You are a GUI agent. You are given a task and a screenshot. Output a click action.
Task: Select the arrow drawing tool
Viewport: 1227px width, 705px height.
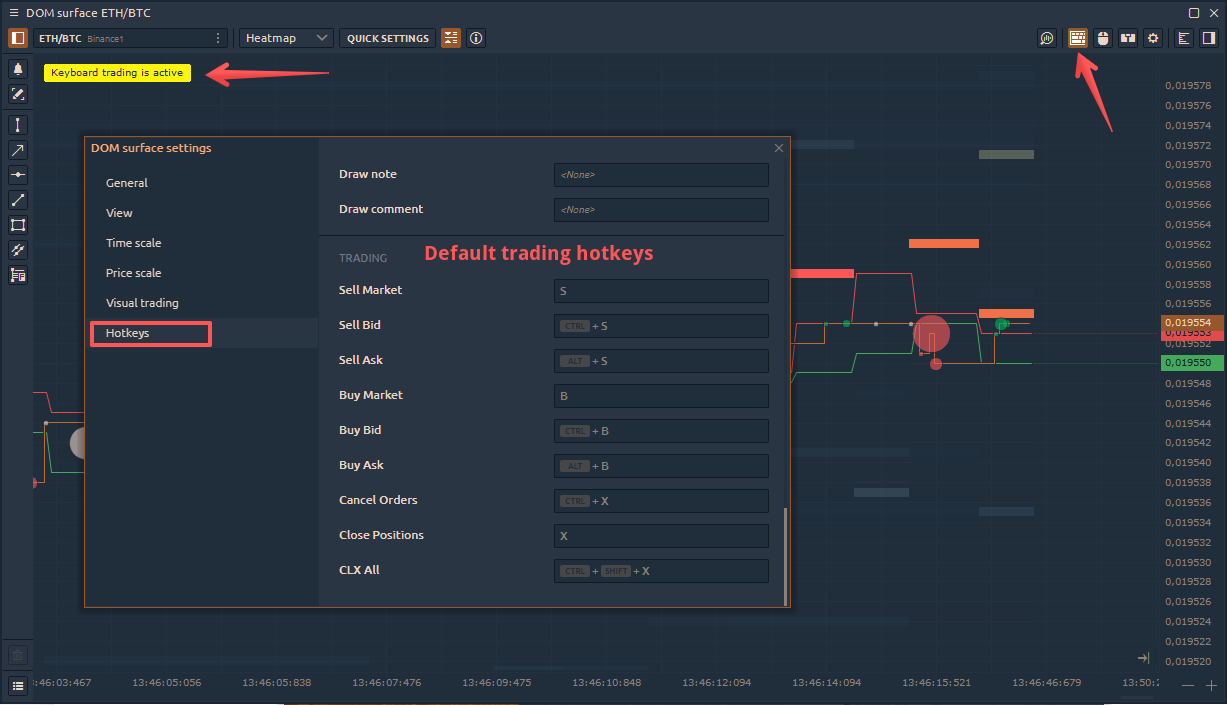pos(18,150)
